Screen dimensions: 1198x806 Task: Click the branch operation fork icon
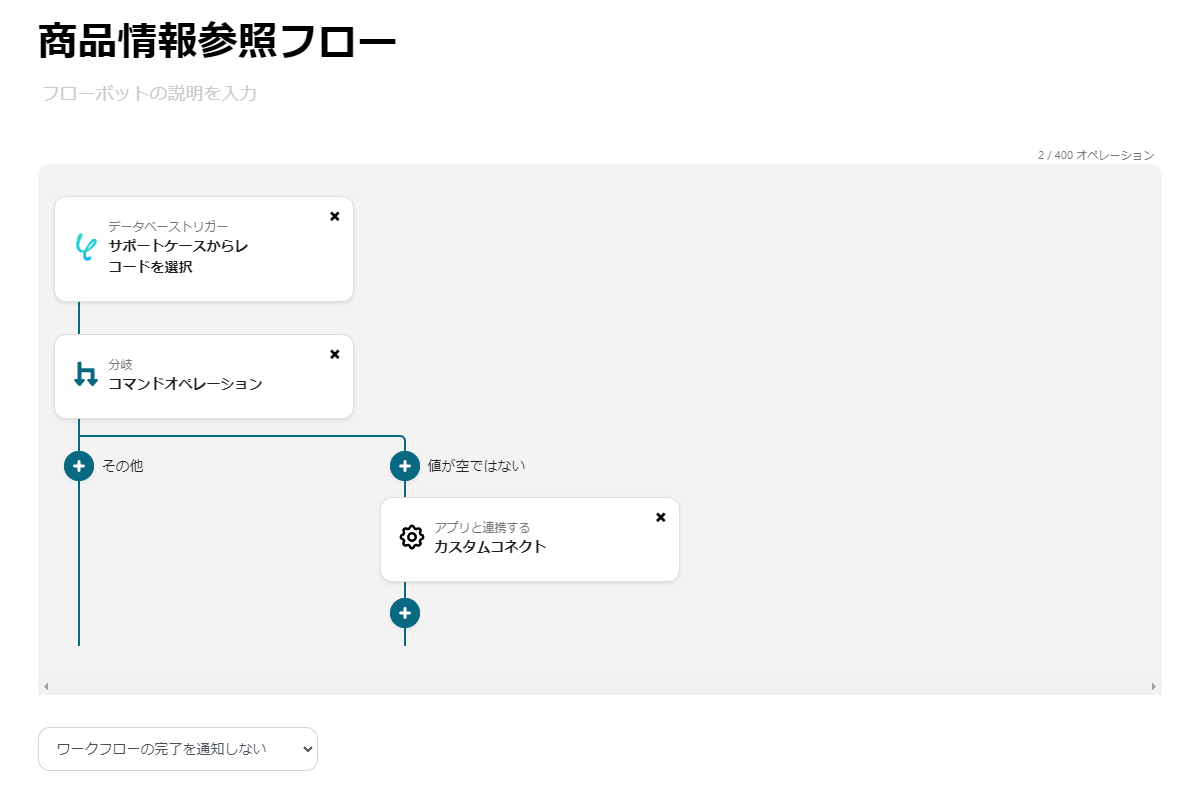click(86, 375)
